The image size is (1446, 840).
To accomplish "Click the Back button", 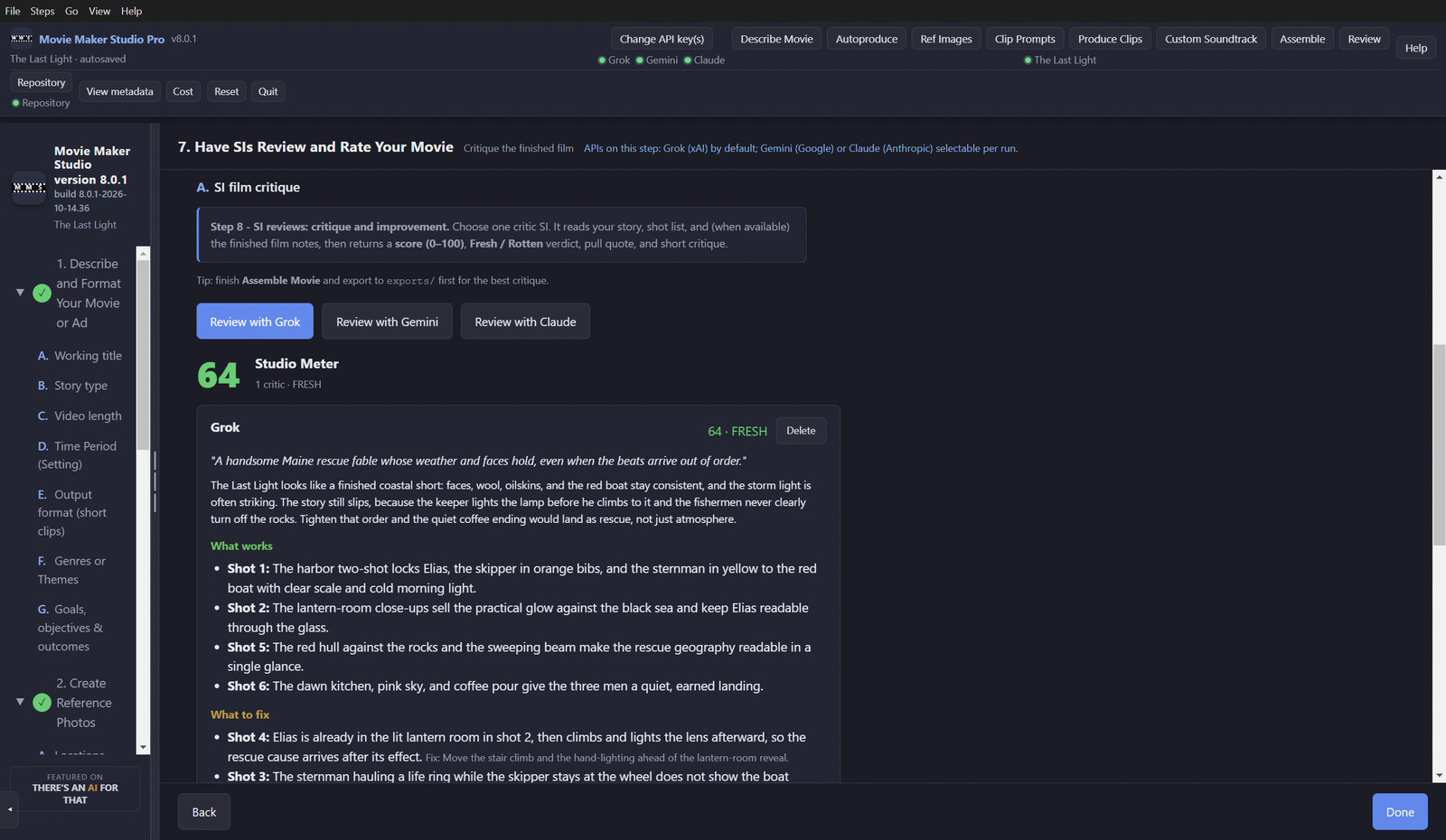I will pyautogui.click(x=204, y=812).
